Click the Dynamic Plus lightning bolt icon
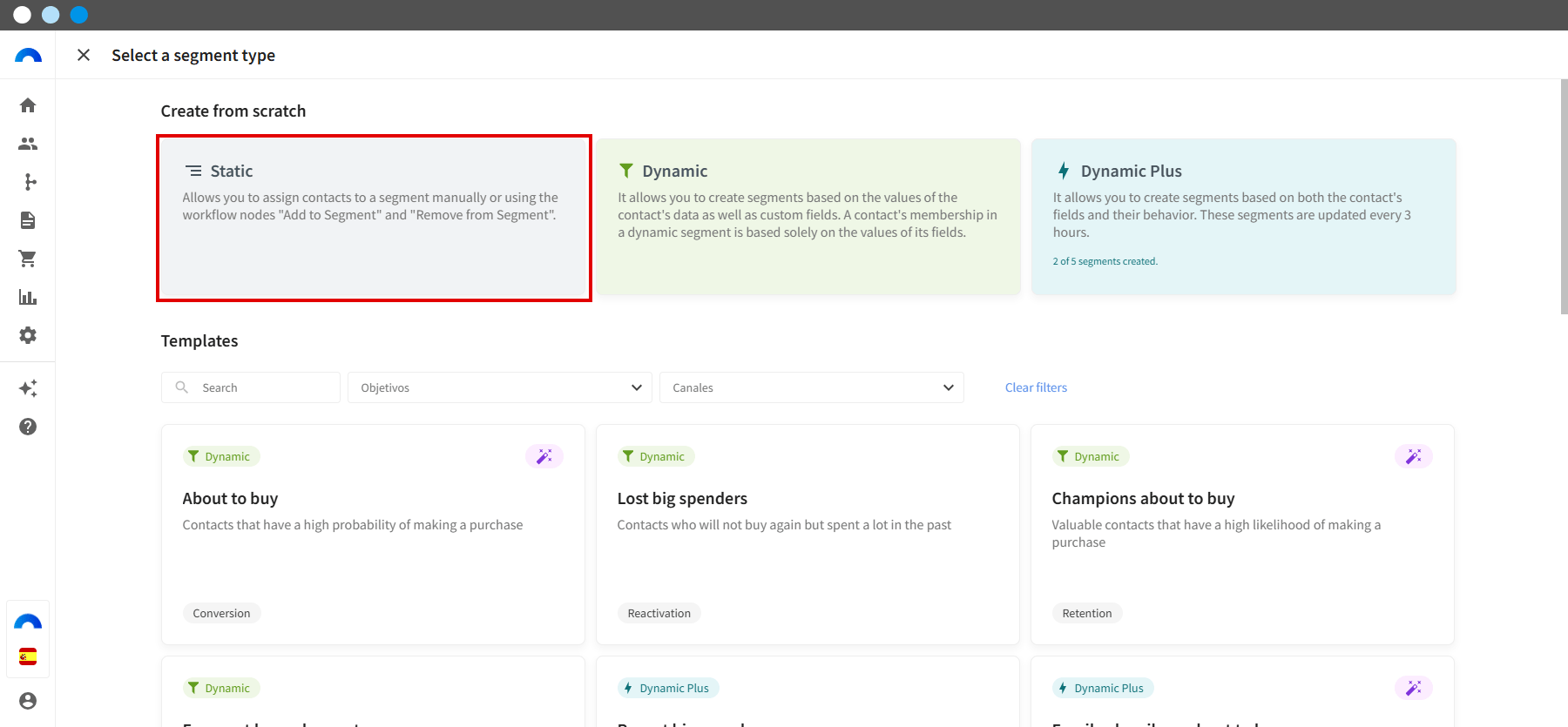The image size is (1568, 727). tap(1064, 171)
